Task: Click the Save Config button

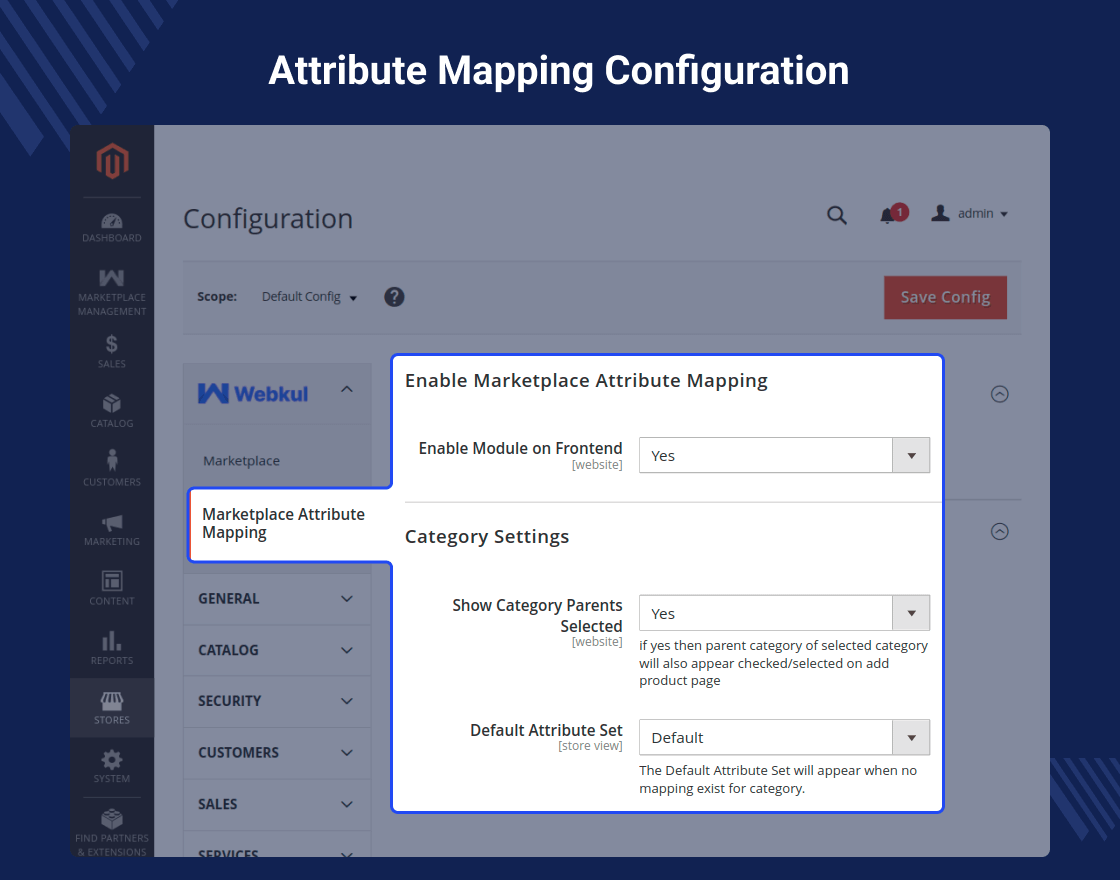Action: [x=945, y=297]
